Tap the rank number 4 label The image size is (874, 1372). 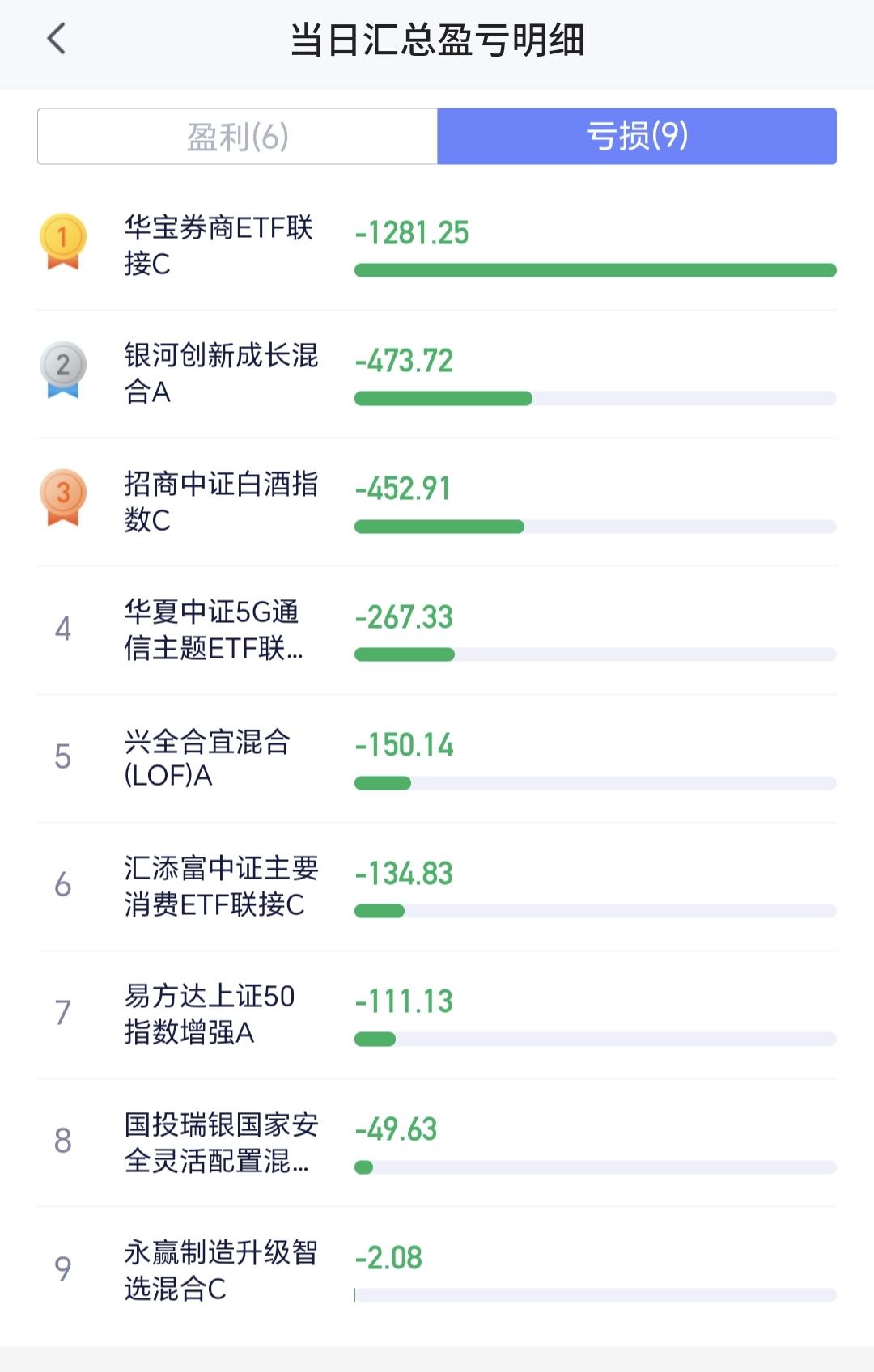(x=63, y=629)
